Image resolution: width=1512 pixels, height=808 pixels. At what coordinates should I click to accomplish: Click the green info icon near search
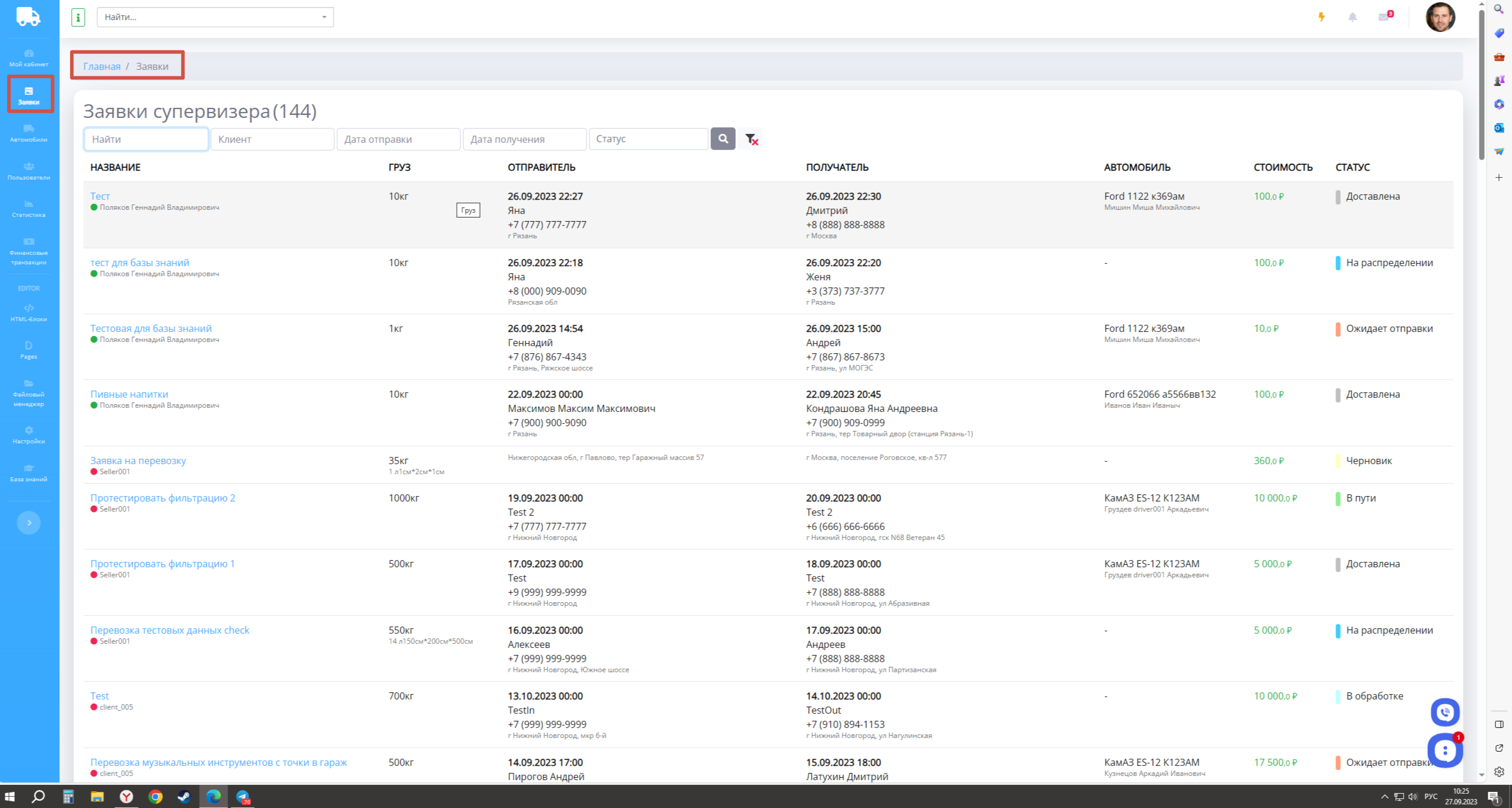click(x=78, y=17)
